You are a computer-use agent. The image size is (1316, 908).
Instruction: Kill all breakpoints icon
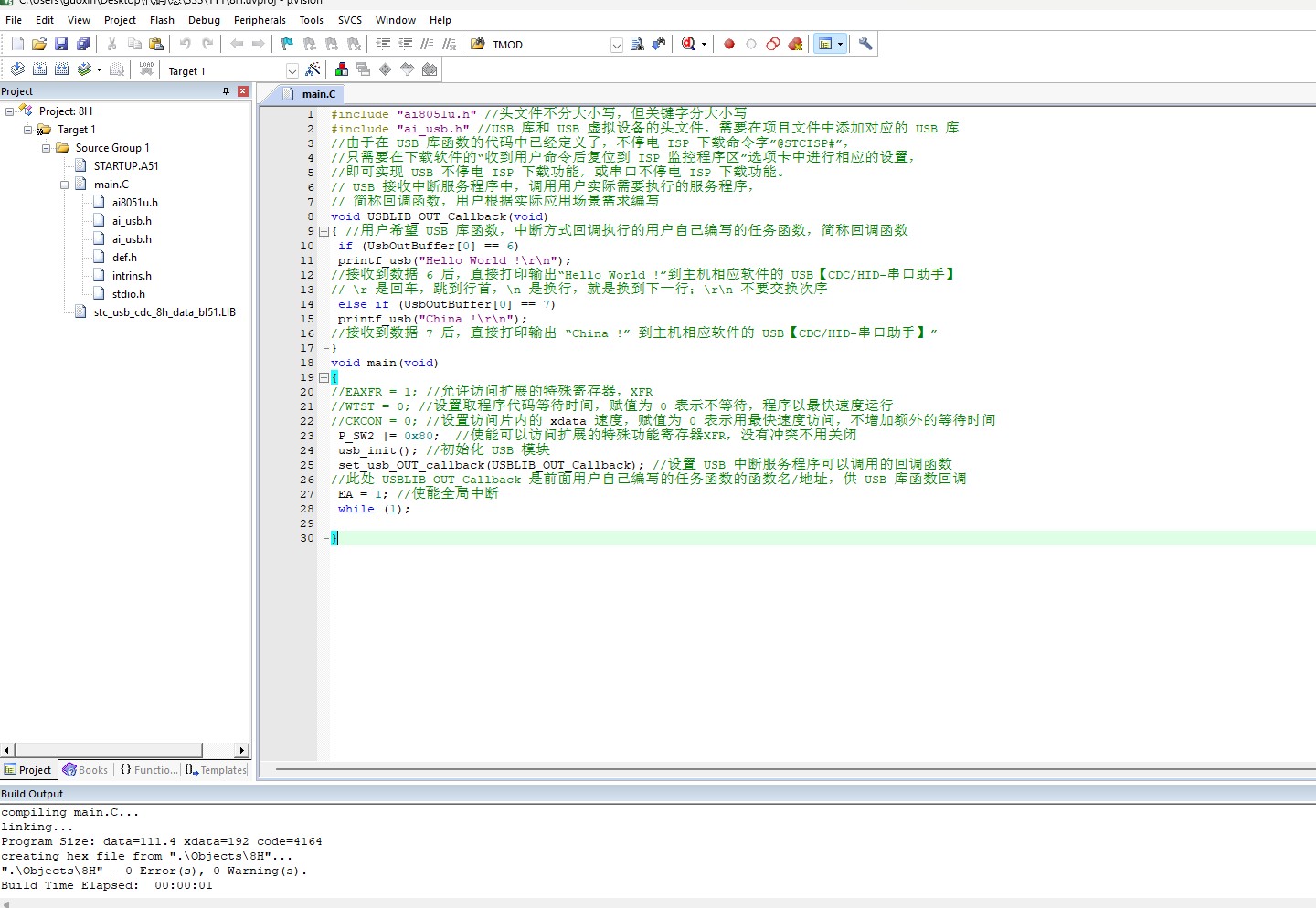coord(795,44)
